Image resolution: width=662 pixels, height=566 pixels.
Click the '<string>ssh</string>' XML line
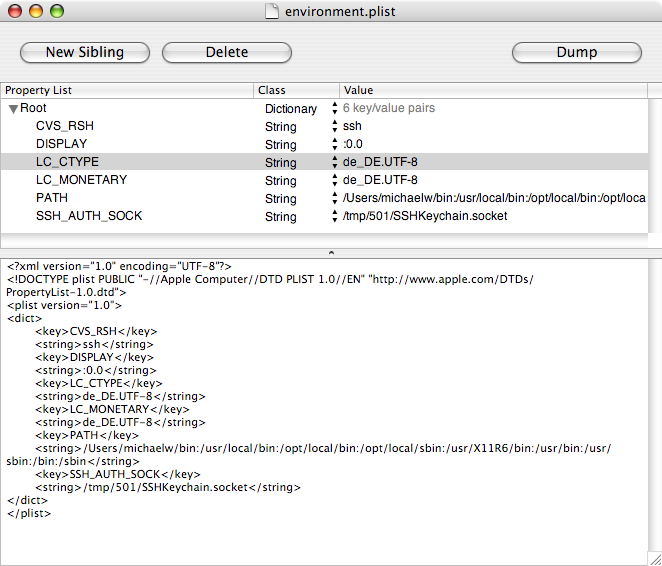tap(94, 344)
